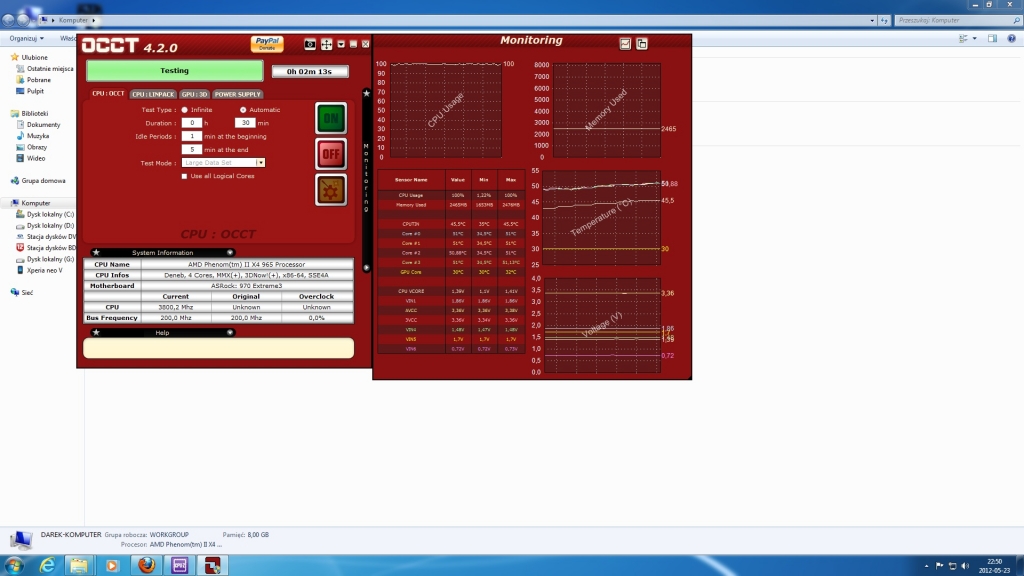Open the OCCT title bar dropdown arrow menu
This screenshot has height=576, width=1024.
click(341, 44)
